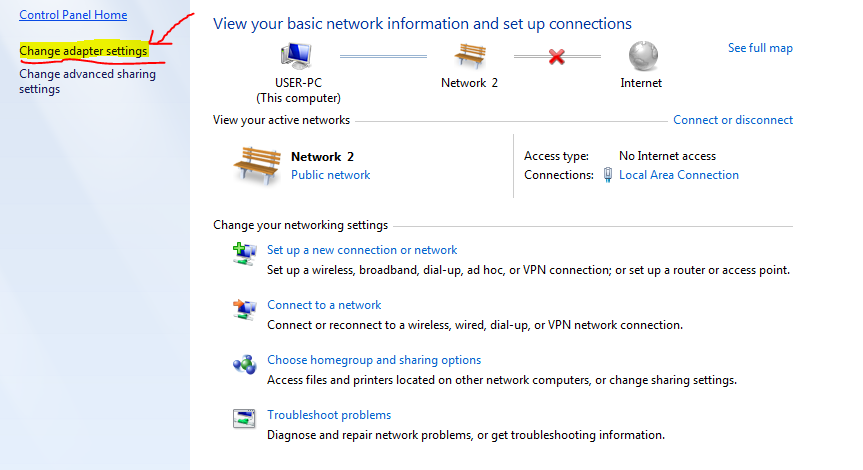Click the USER-PC computer icon

click(x=297, y=56)
